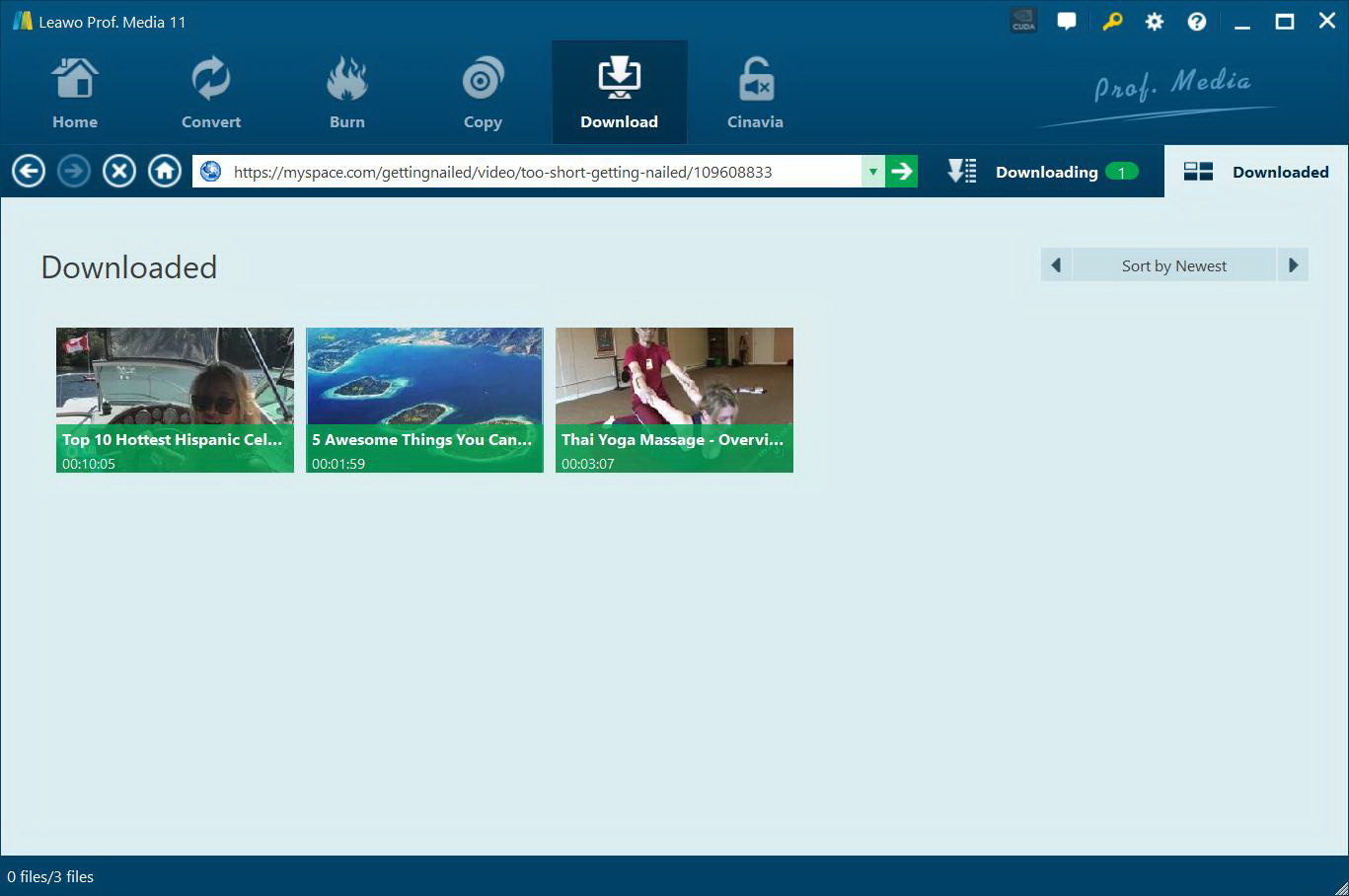The width and height of the screenshot is (1349, 896).
Task: Expand the URL address dropdown
Action: pyautogui.click(x=872, y=170)
